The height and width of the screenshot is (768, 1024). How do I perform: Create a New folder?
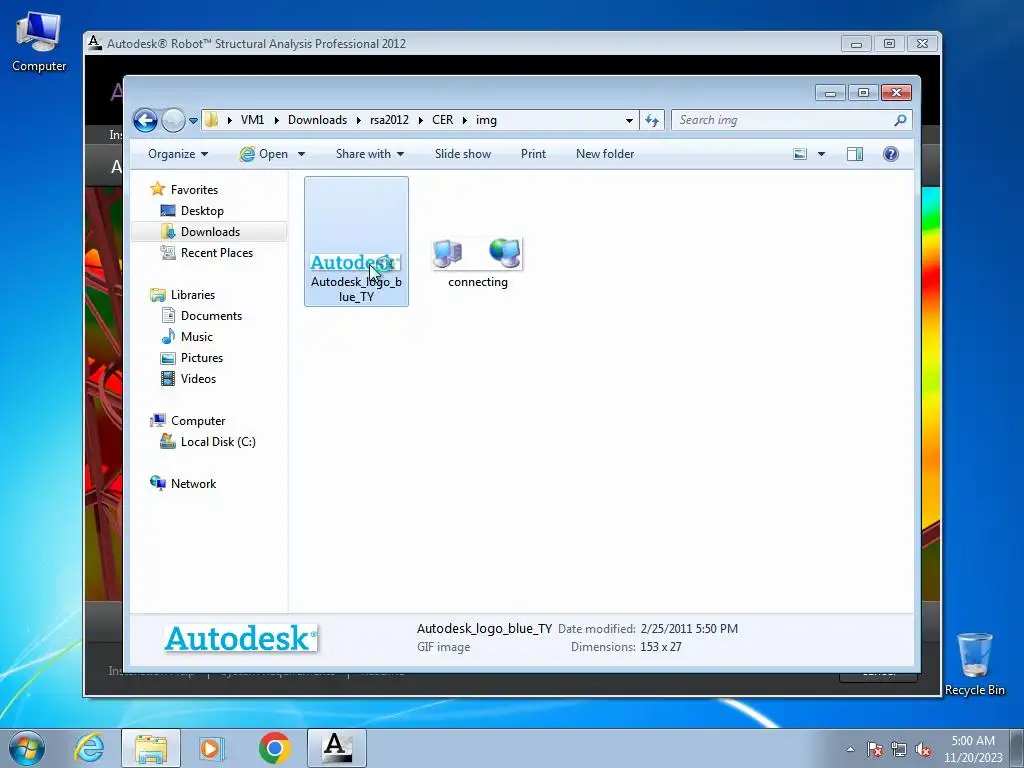(605, 154)
